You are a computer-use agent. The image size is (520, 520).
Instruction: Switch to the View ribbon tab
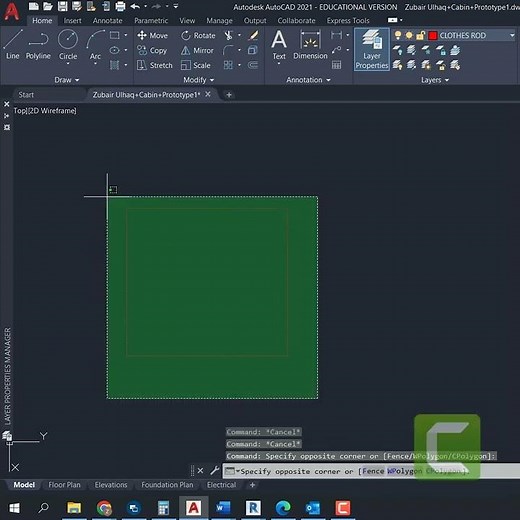click(x=187, y=21)
